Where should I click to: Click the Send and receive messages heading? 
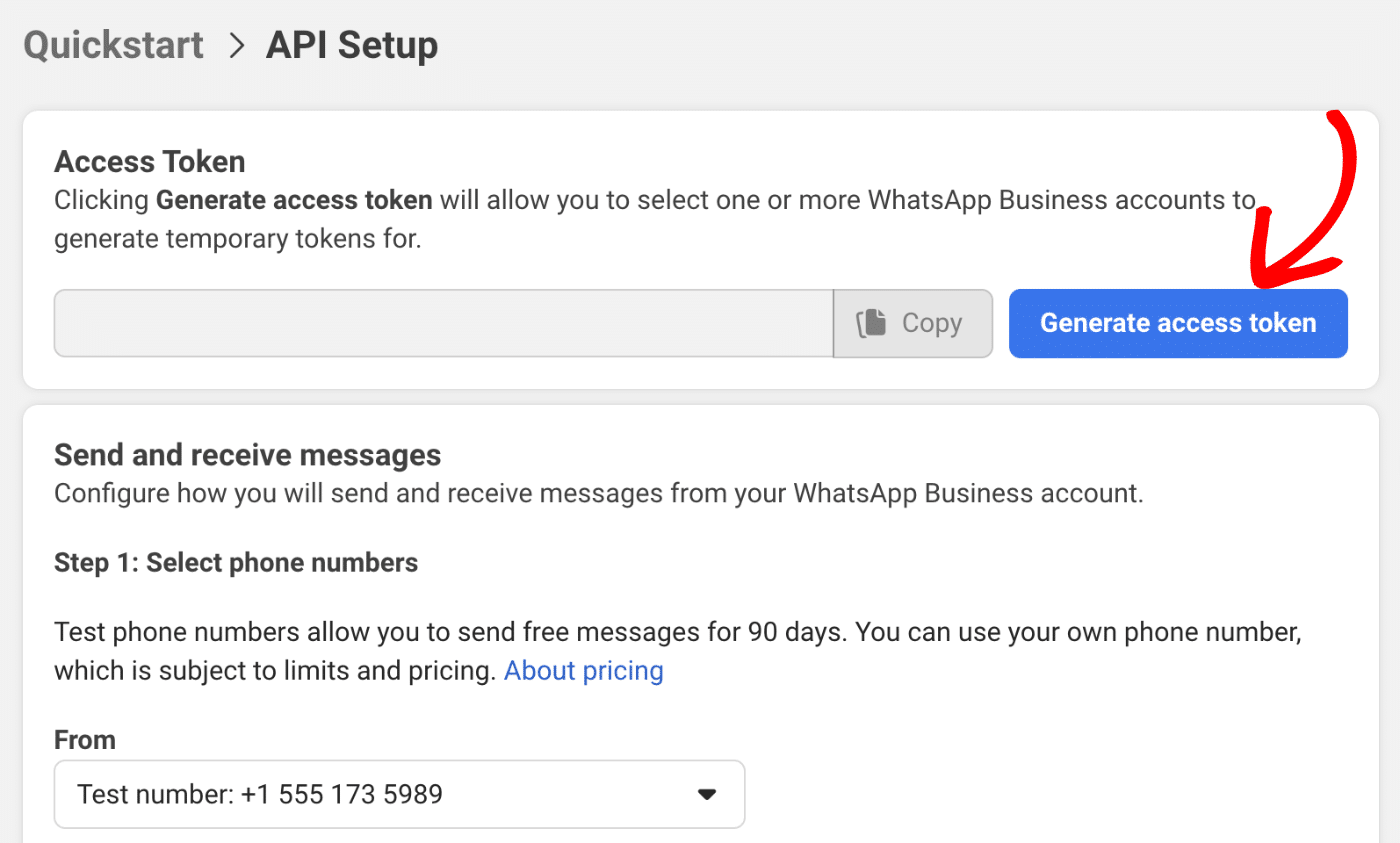(x=247, y=455)
